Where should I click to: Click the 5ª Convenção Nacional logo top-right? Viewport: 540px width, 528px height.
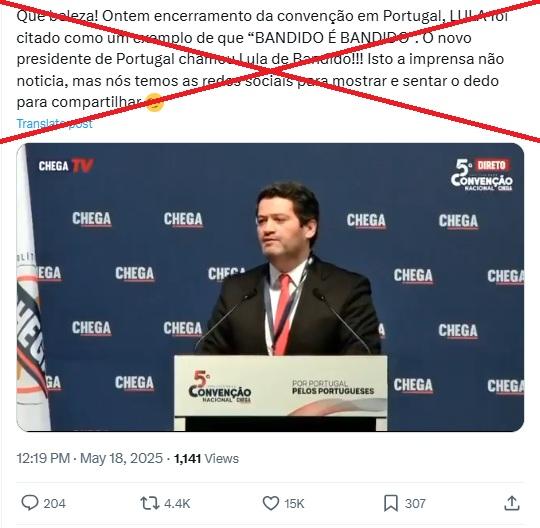[x=481, y=175]
